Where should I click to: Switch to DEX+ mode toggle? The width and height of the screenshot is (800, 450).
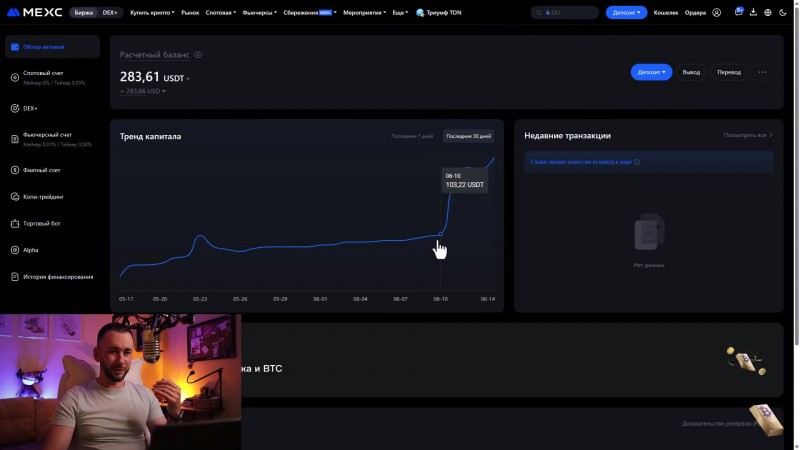[x=110, y=12]
